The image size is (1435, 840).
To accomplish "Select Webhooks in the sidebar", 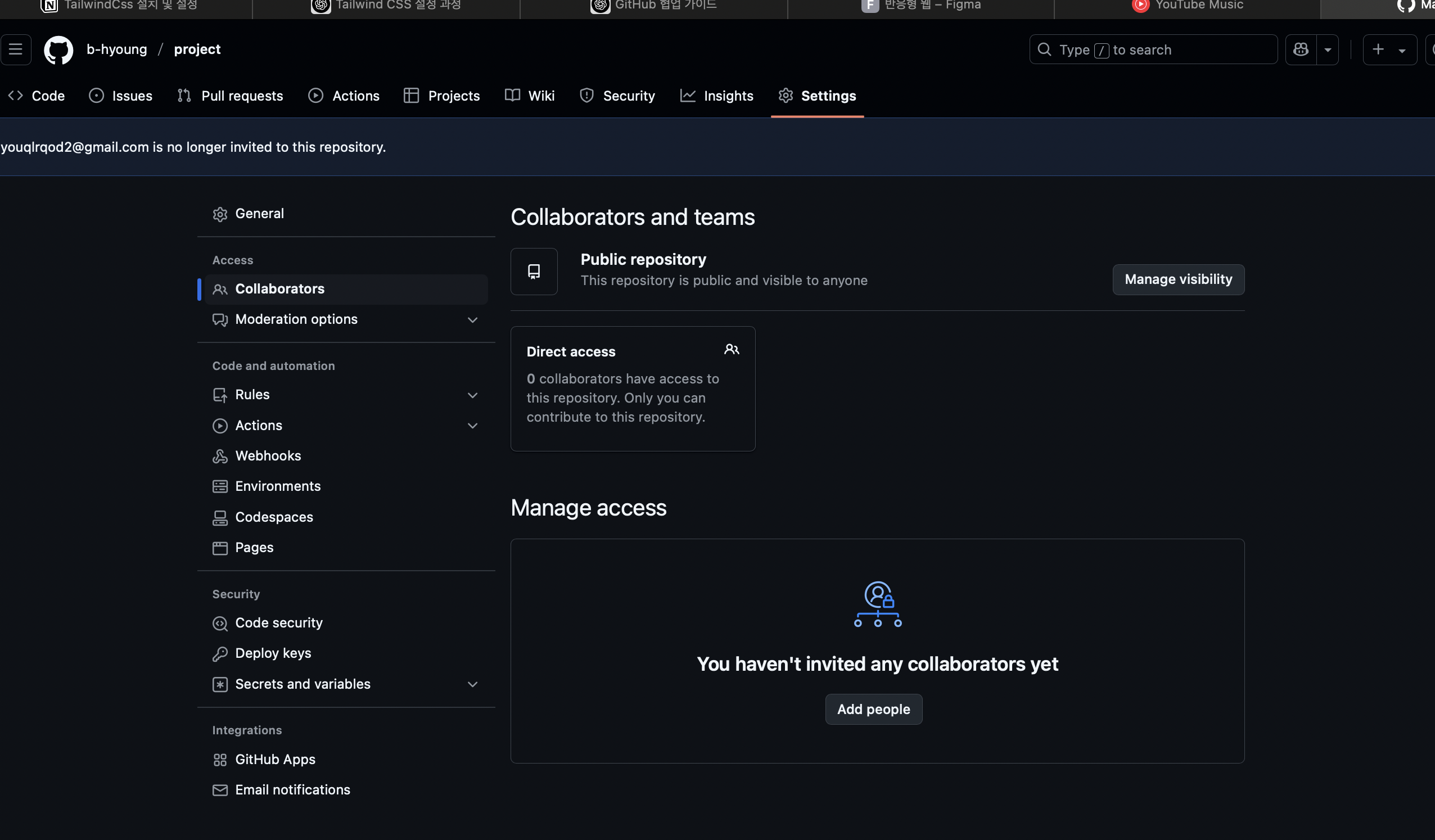I will [268, 455].
